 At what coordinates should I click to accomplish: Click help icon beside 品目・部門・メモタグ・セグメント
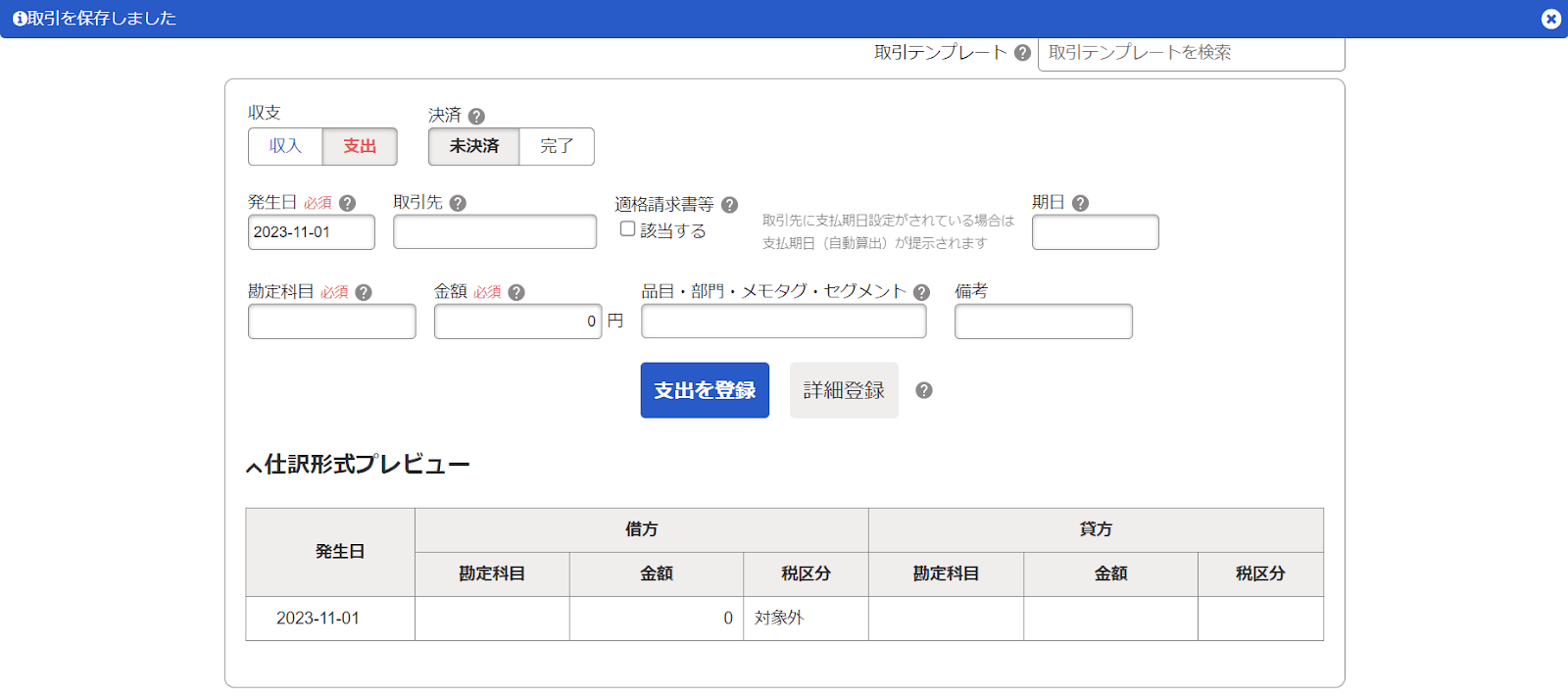[x=921, y=292]
